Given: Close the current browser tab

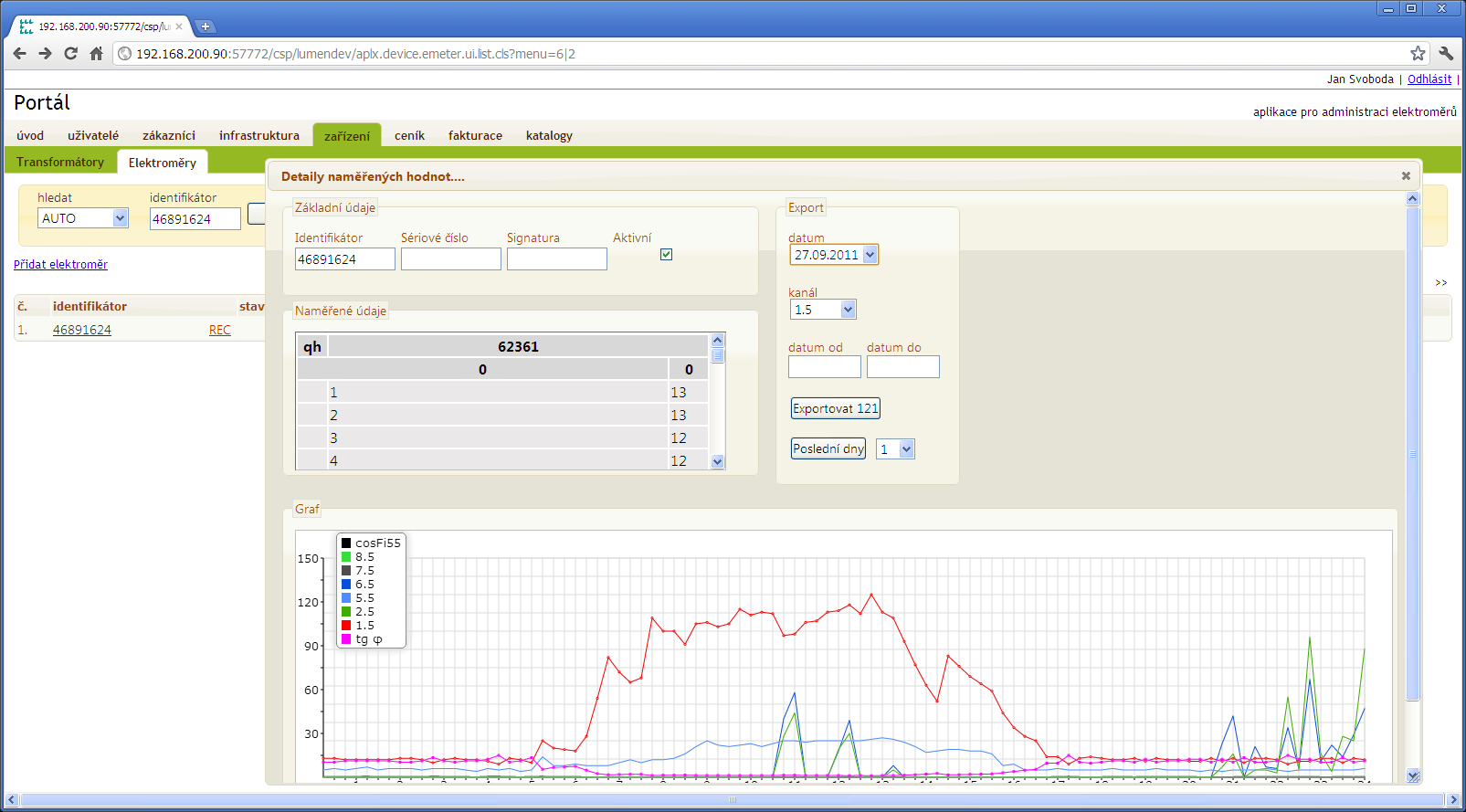Looking at the screenshot, I should pos(179,26).
